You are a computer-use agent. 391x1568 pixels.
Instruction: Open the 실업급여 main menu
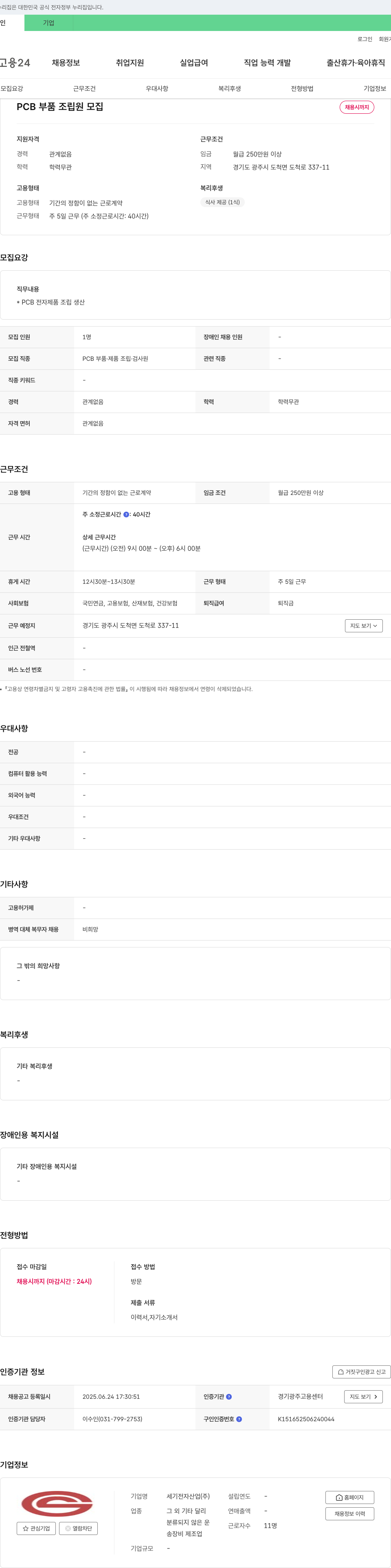[x=194, y=63]
